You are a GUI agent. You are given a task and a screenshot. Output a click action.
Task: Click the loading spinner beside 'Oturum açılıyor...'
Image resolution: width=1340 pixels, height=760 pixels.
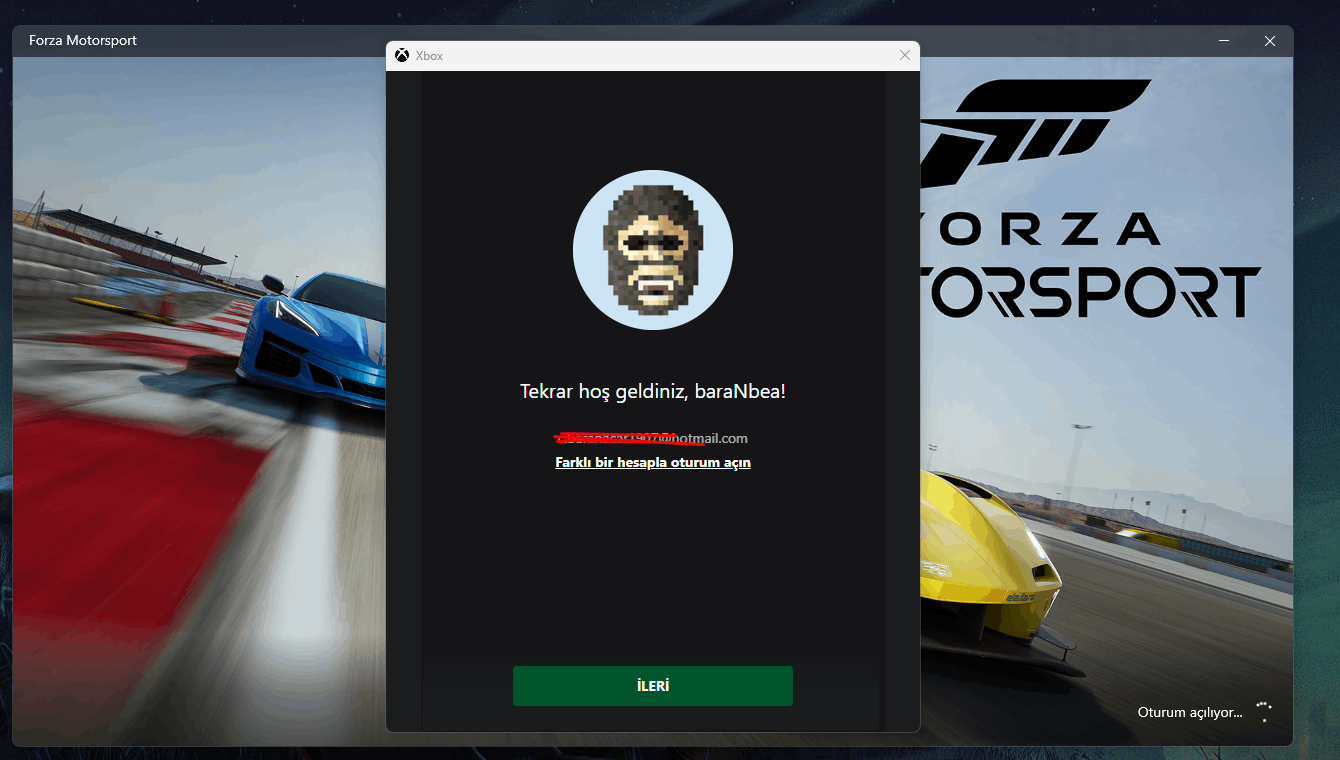click(1264, 712)
